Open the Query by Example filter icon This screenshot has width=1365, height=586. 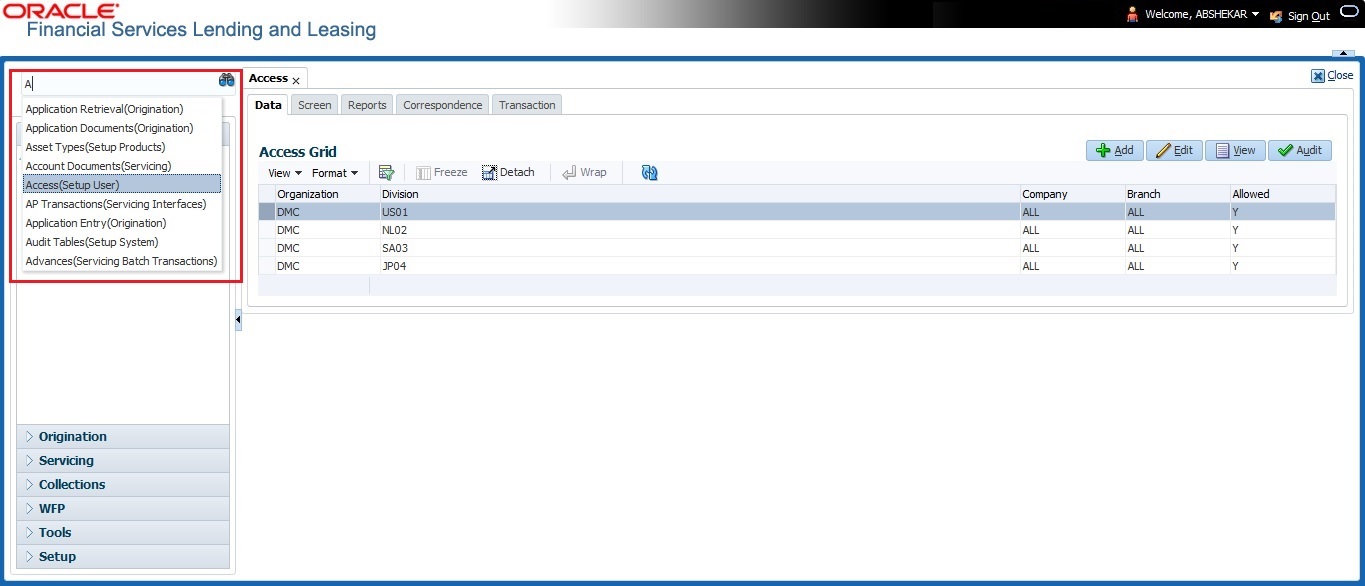tap(387, 173)
